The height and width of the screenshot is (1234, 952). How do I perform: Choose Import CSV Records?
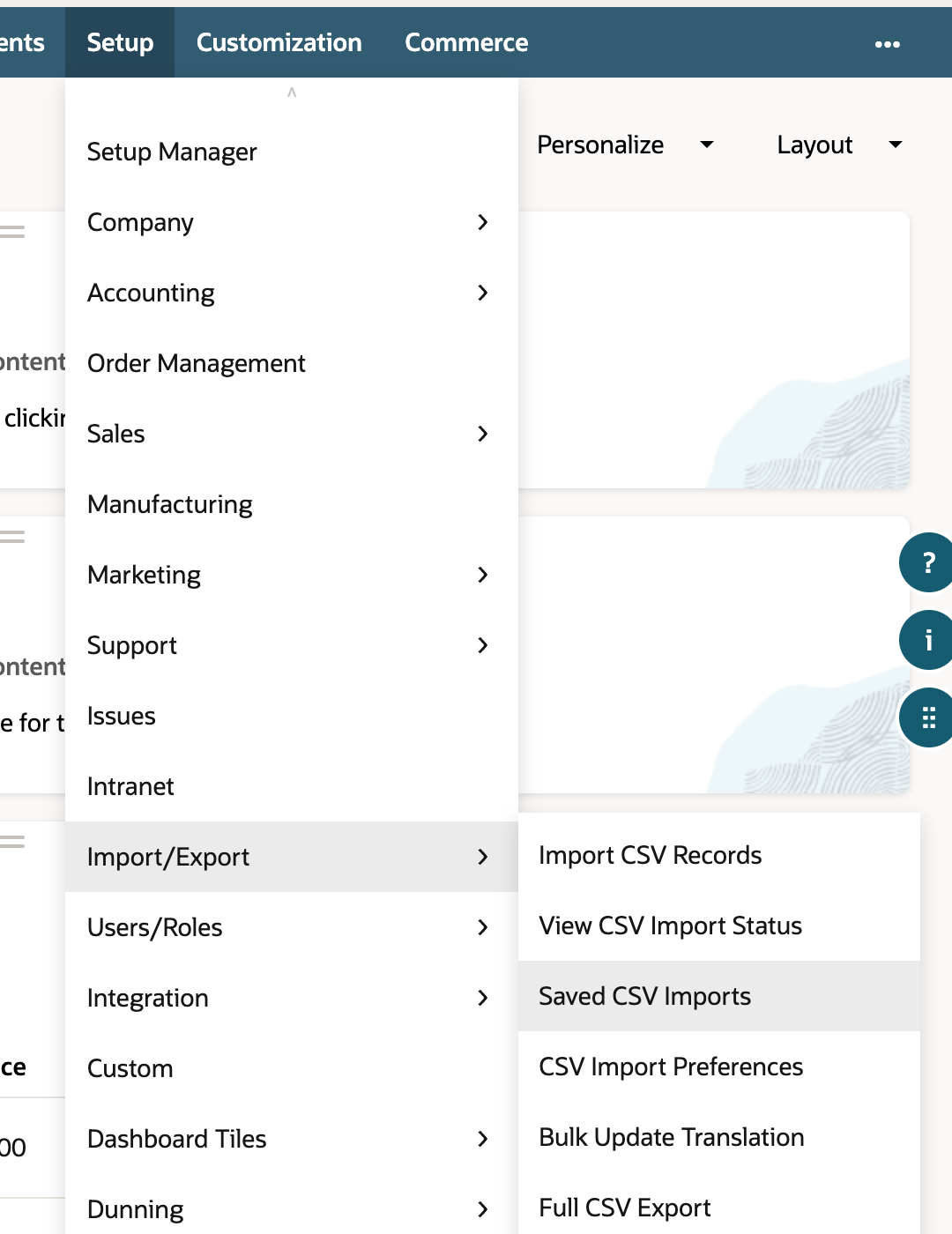tap(719, 855)
